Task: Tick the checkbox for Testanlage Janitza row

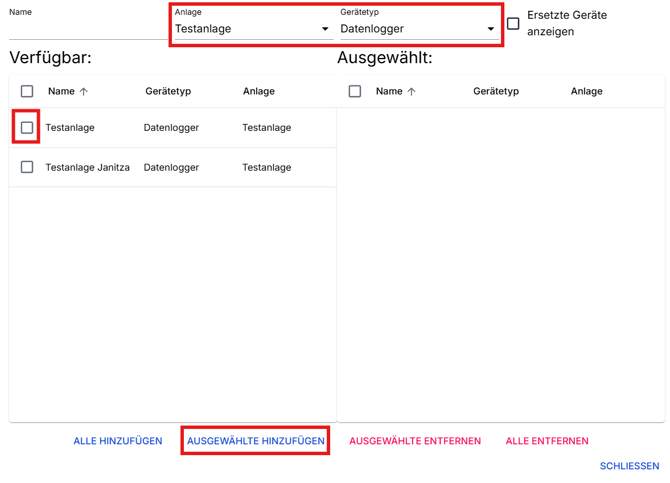Action: tap(27, 167)
